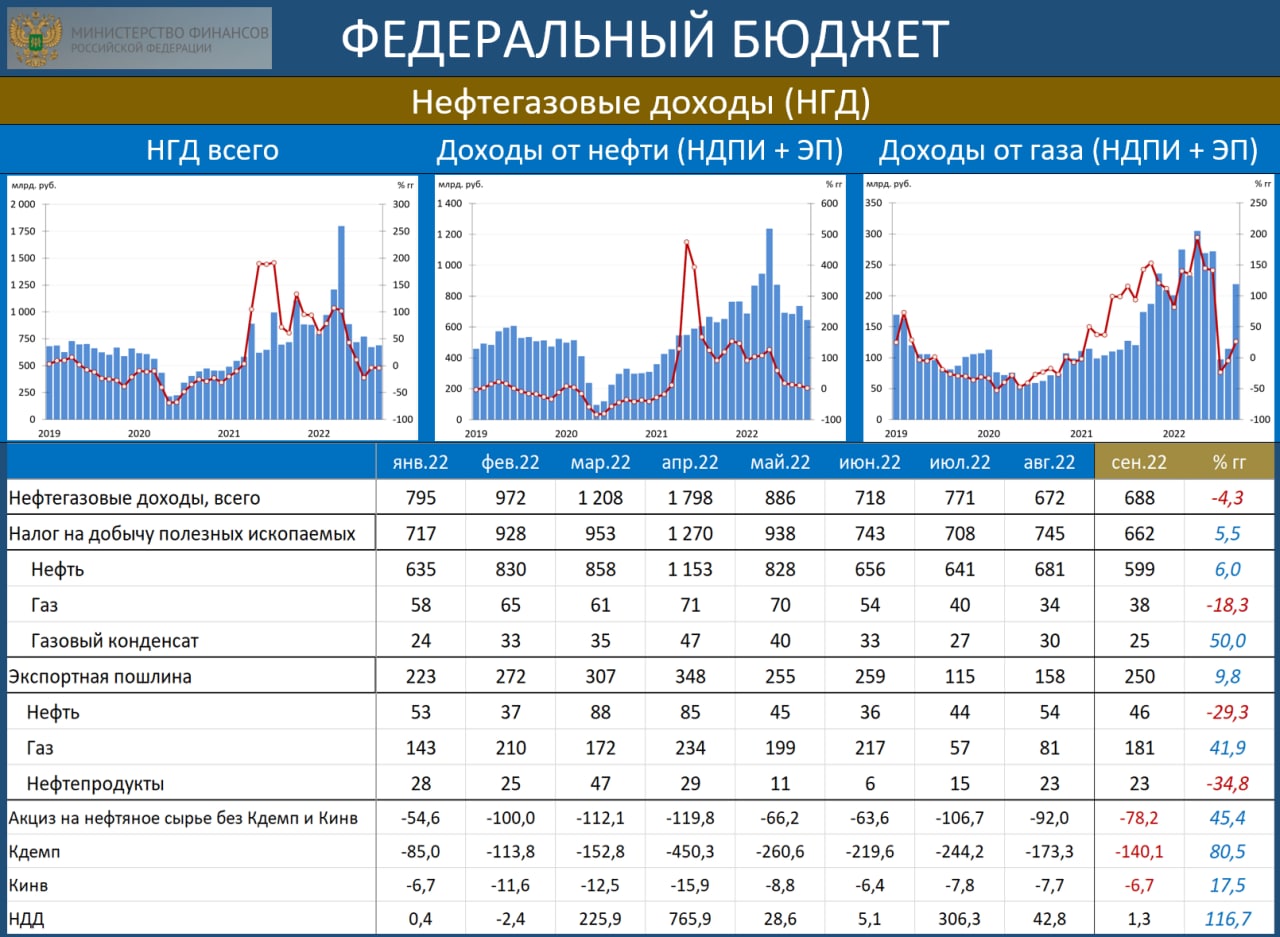Click the июн.22 column header
Screen dimensions: 1280x937
[870, 462]
